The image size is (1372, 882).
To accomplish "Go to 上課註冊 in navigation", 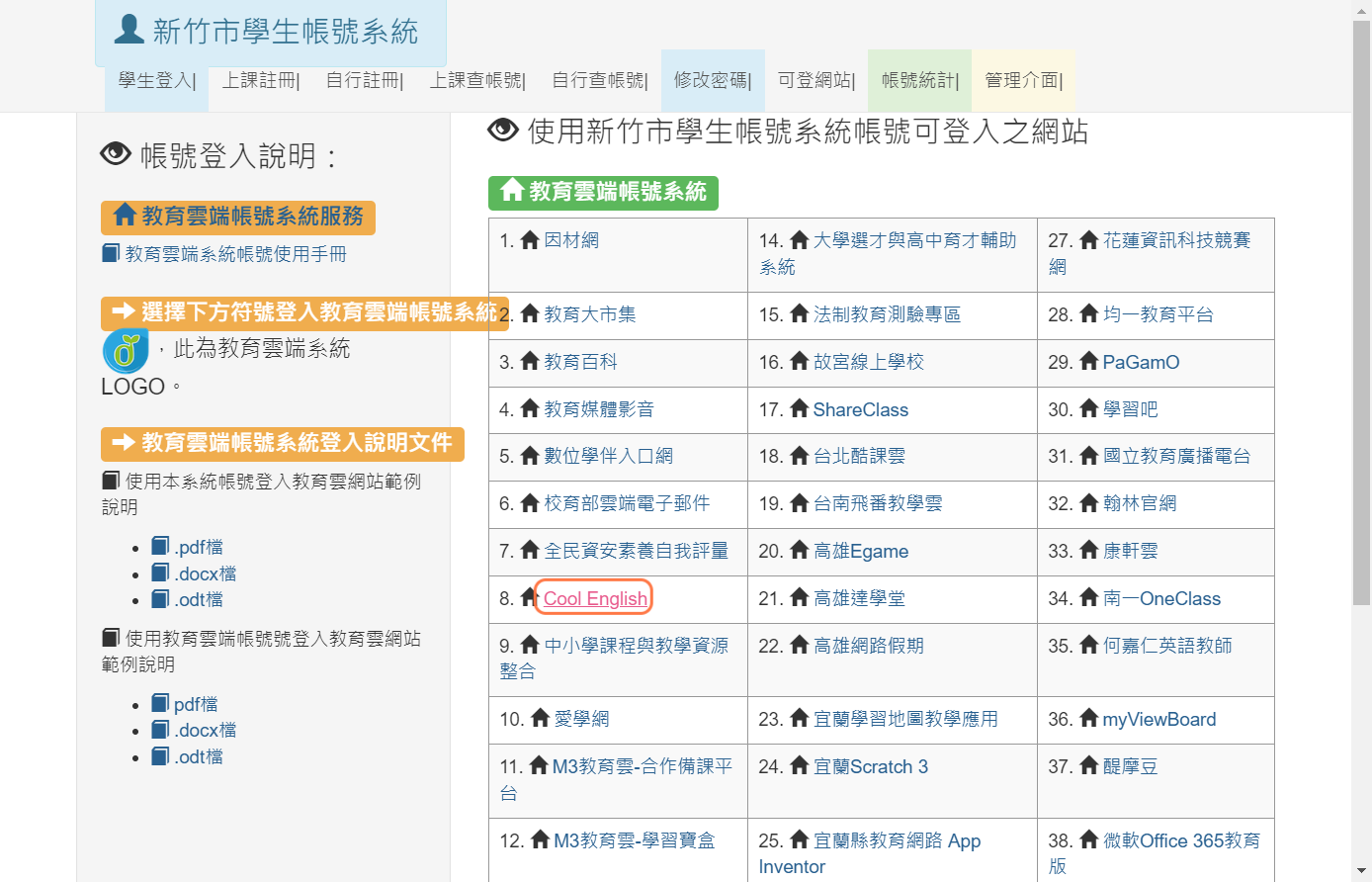I will (x=261, y=80).
